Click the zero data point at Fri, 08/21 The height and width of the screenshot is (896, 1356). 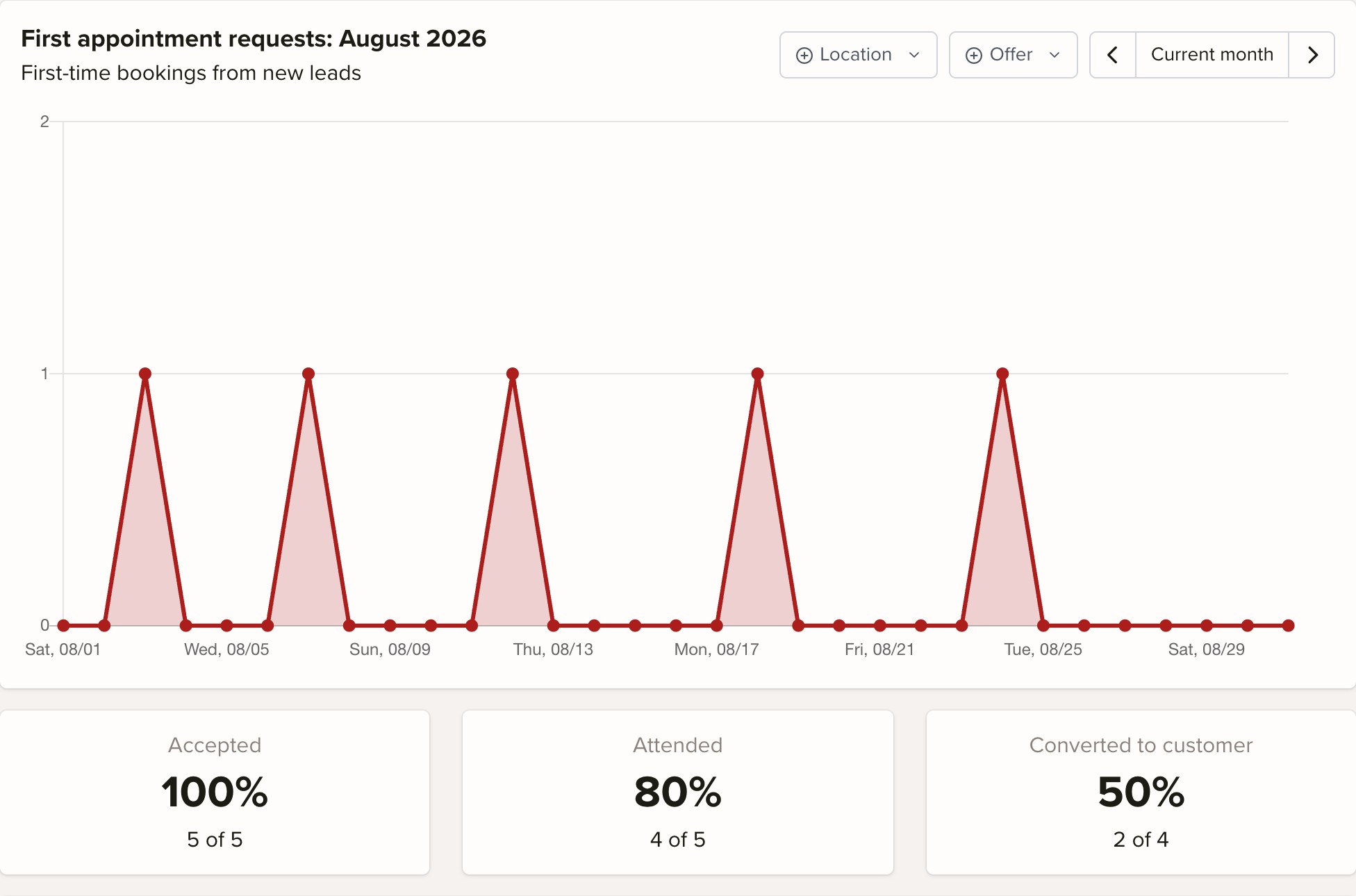880,625
